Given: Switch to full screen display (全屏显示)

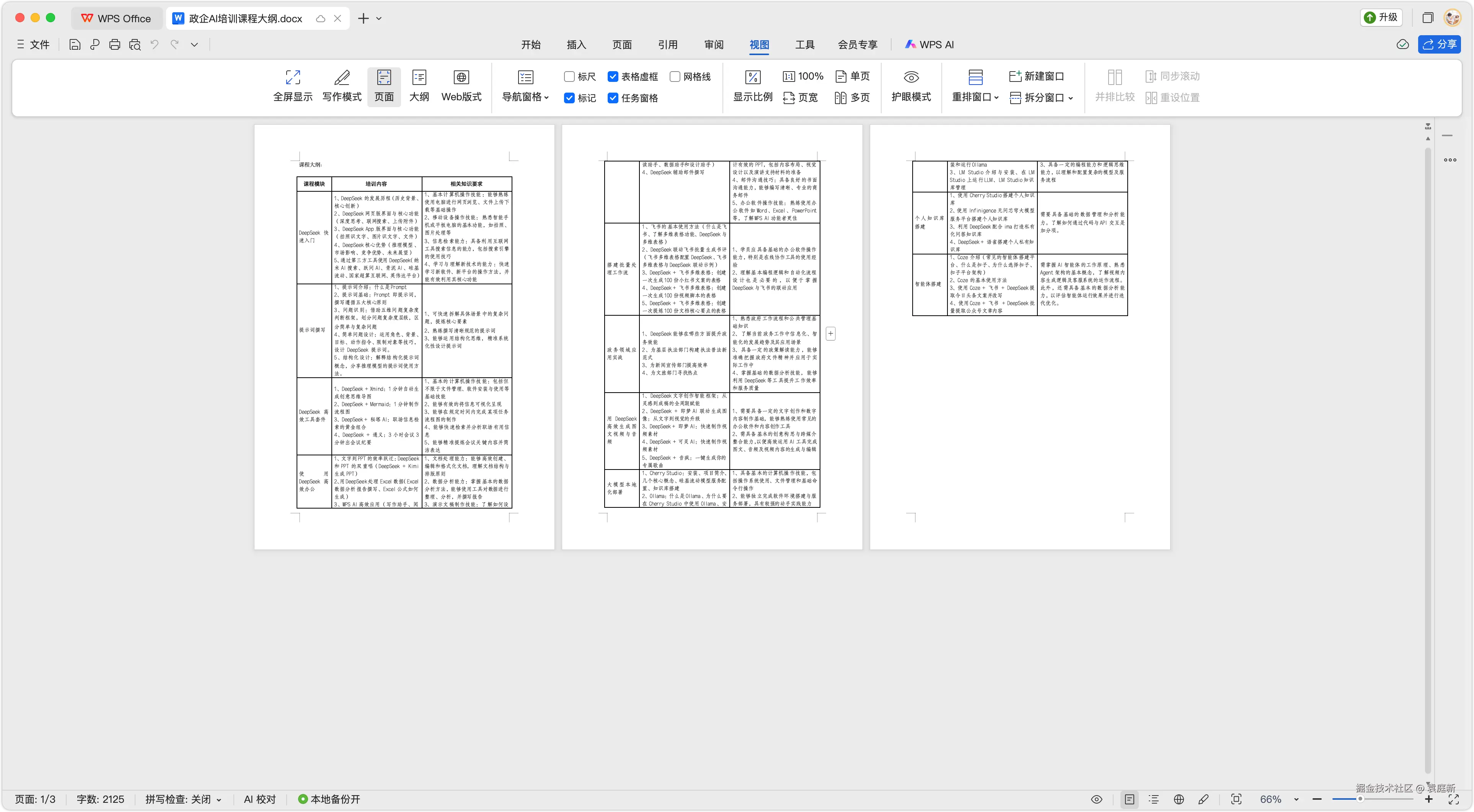Looking at the screenshot, I should pyautogui.click(x=292, y=86).
